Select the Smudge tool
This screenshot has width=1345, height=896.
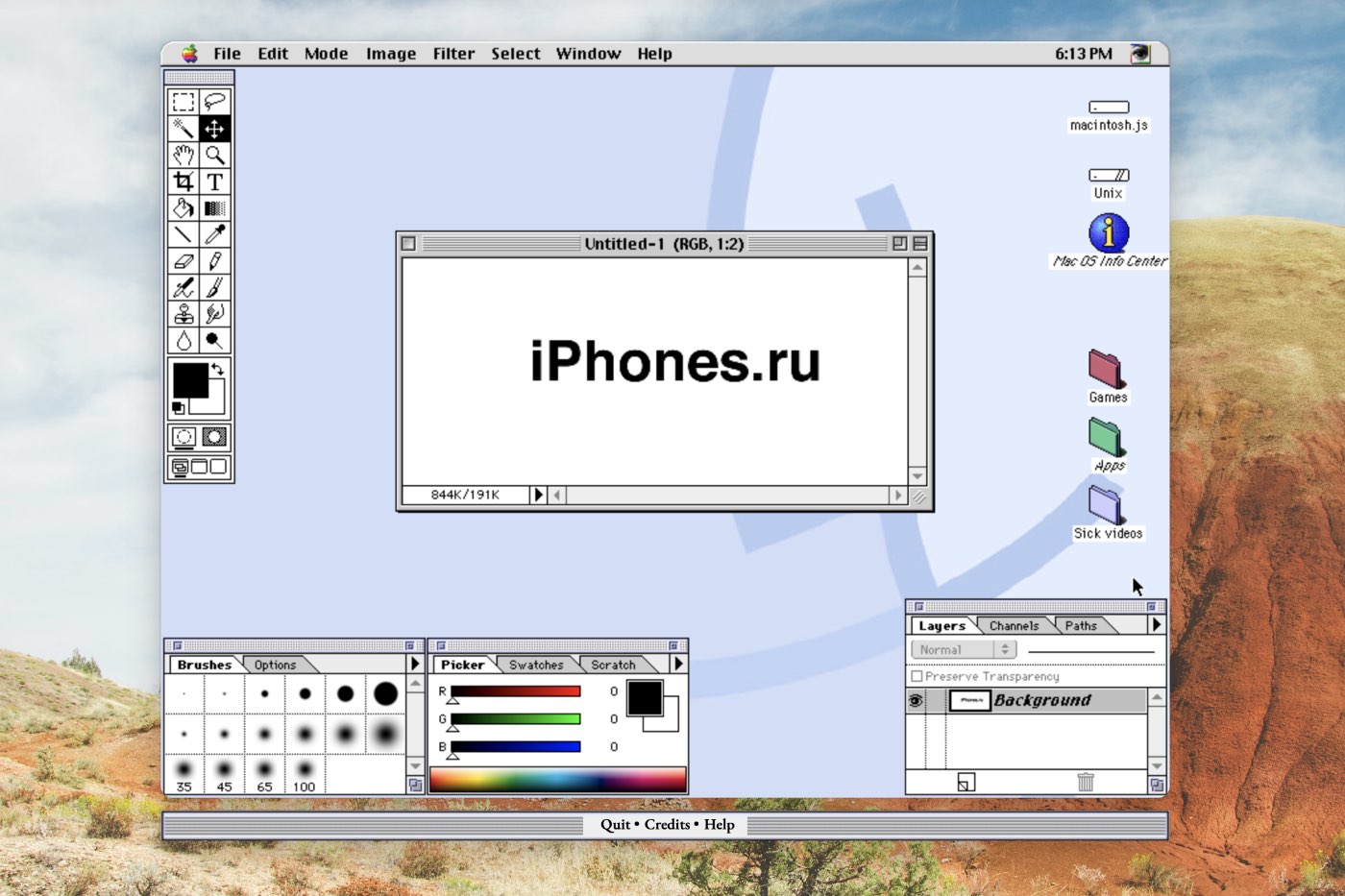(x=215, y=313)
